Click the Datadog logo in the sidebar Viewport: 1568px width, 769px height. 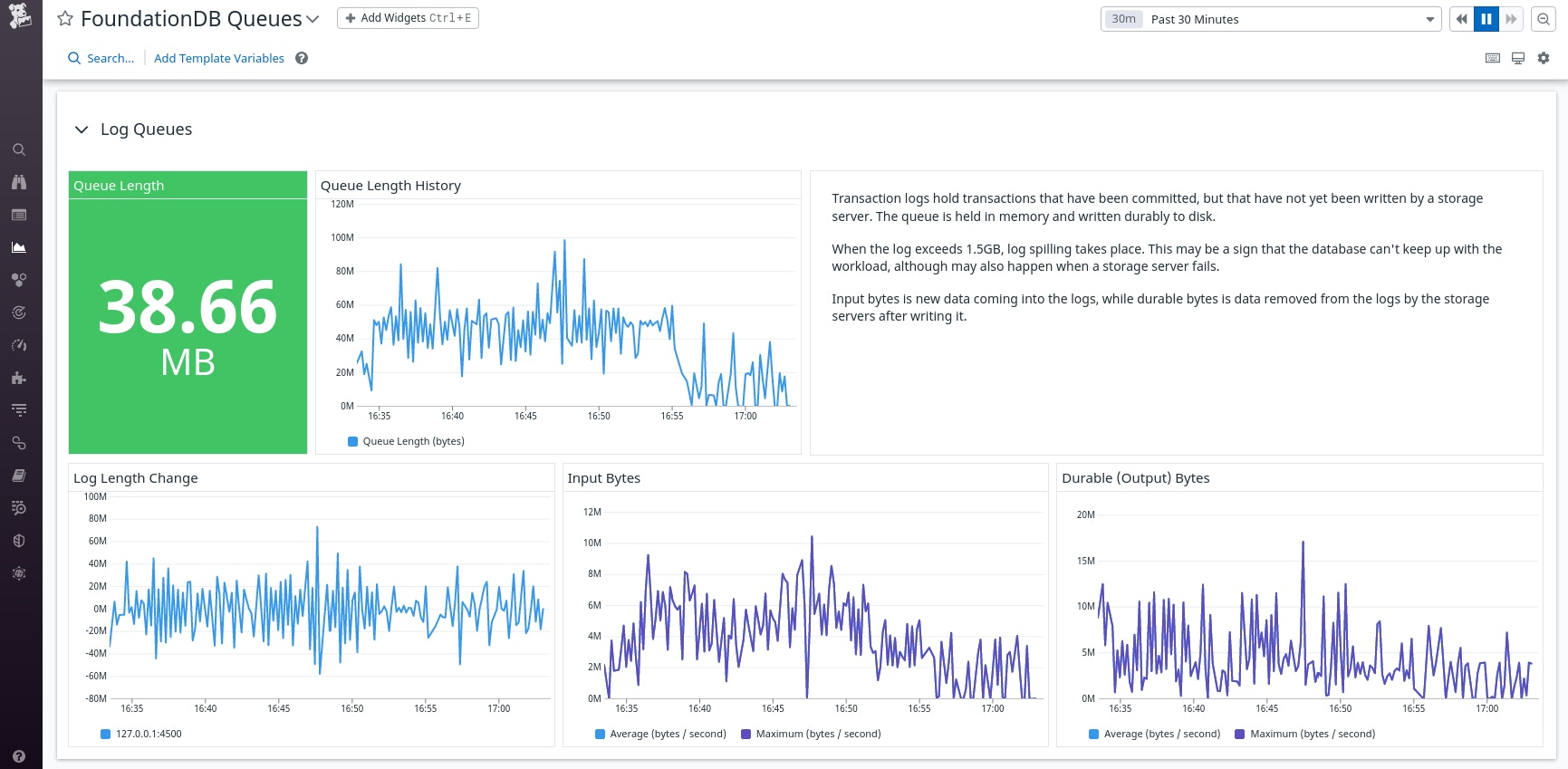(x=20, y=16)
